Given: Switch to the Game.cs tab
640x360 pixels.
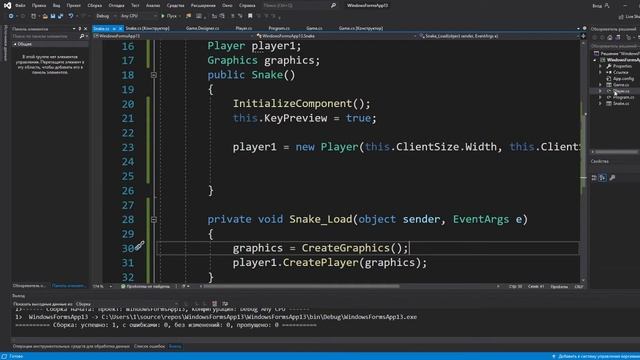Looking at the screenshot, I should click(314, 28).
